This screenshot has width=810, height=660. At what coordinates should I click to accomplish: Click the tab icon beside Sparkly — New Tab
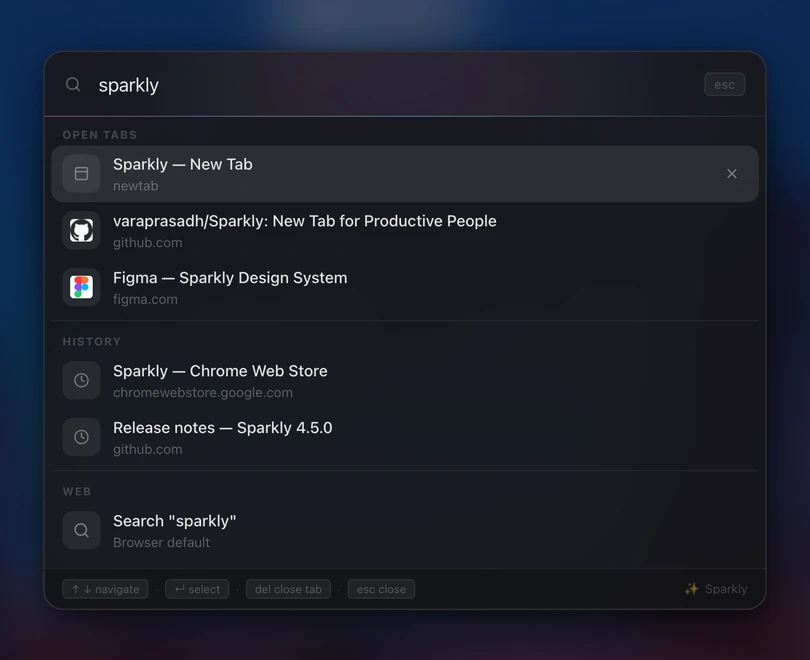coord(81,174)
